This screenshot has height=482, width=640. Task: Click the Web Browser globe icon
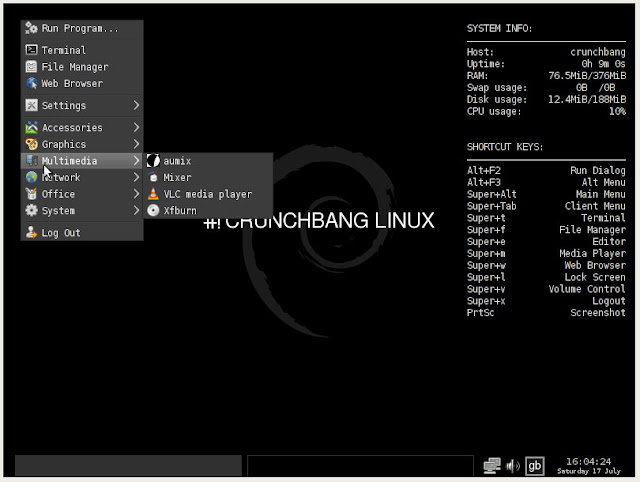click(31, 83)
